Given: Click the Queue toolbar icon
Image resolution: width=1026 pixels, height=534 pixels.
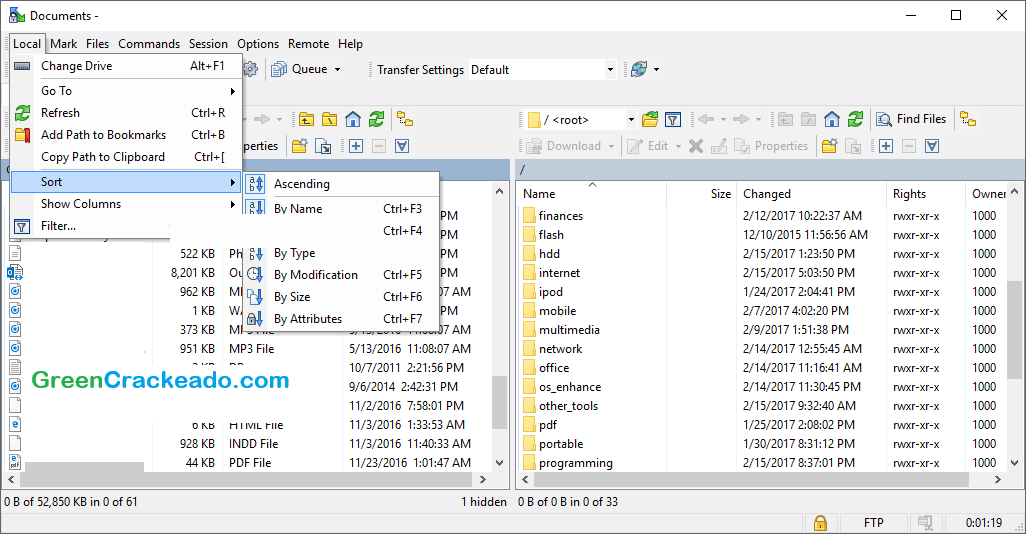Looking at the screenshot, I should (279, 69).
